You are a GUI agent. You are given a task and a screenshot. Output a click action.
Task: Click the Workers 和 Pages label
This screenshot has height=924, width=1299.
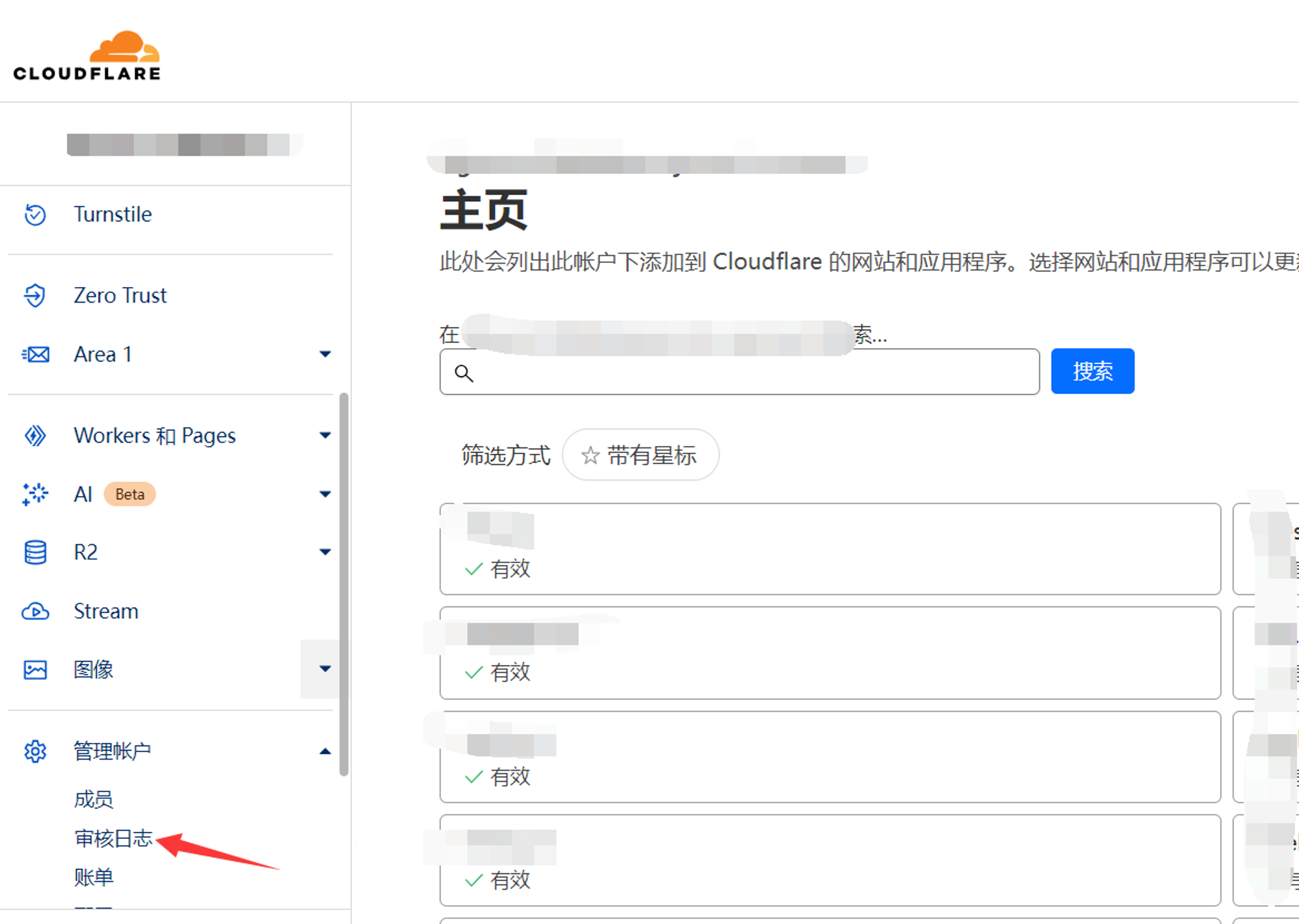(155, 435)
